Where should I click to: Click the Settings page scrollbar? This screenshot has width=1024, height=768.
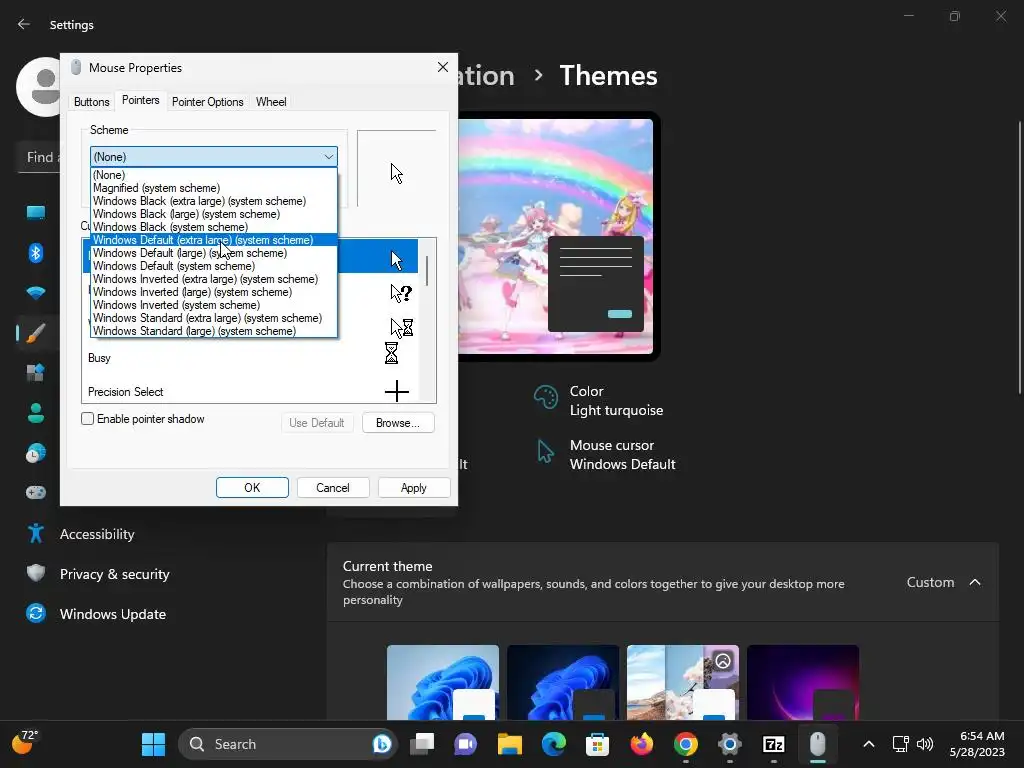click(1019, 258)
